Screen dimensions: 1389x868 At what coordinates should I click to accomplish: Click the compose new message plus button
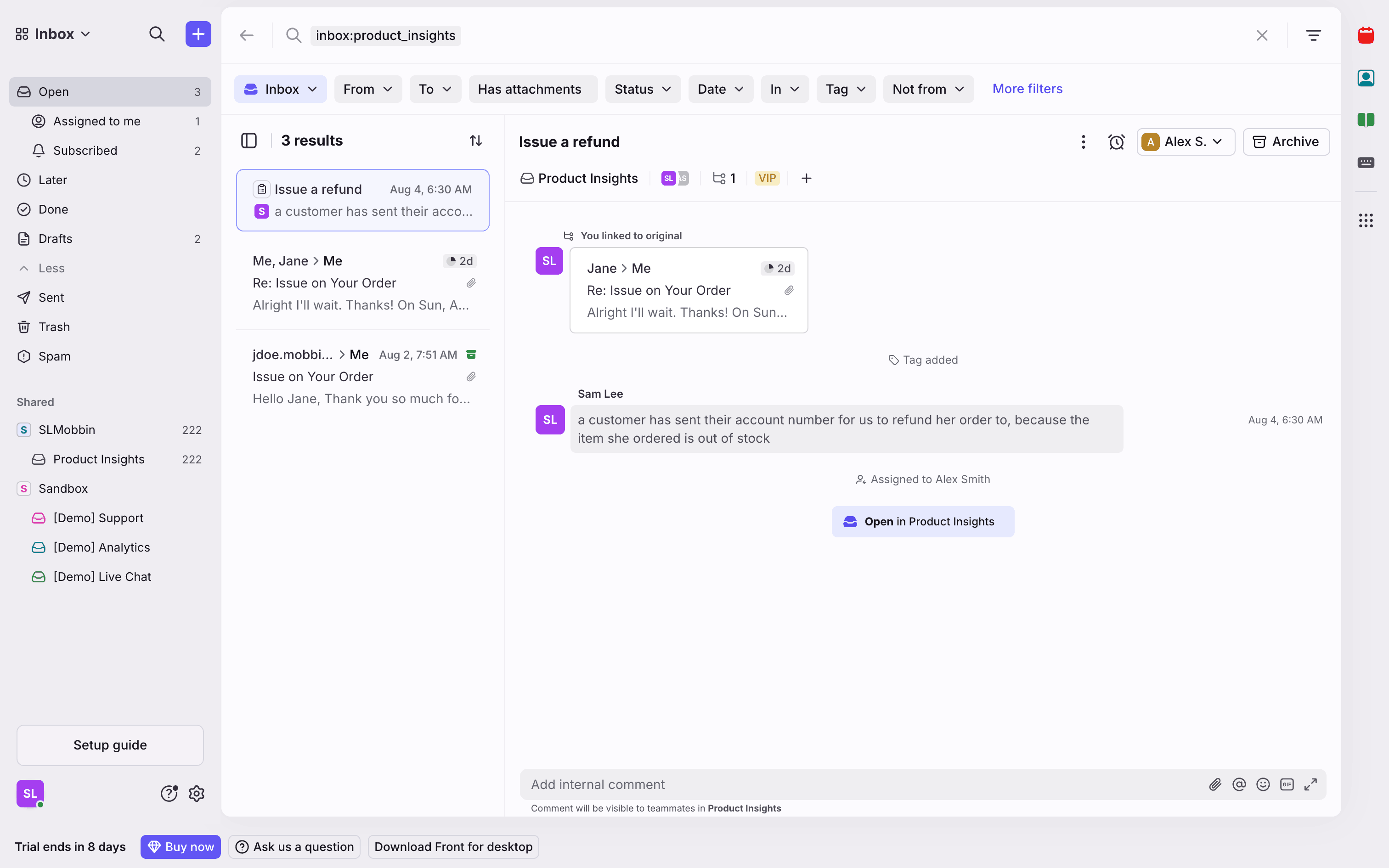(x=198, y=34)
